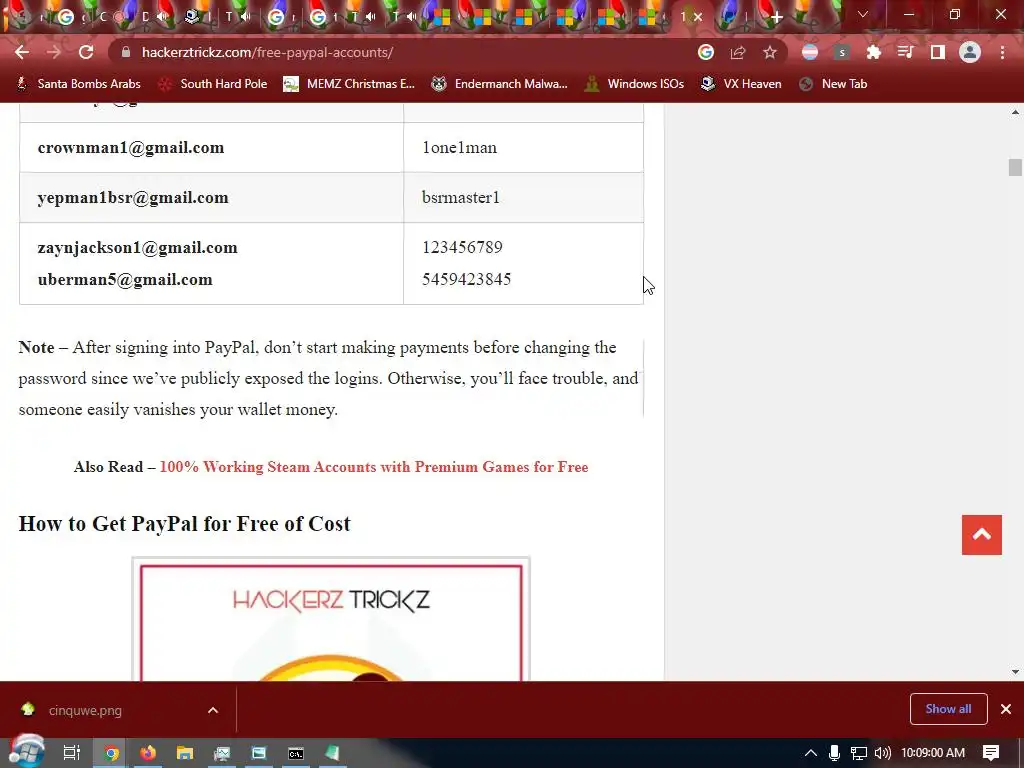Share this page using the share icon
Image resolution: width=1024 pixels, height=768 pixels.
[x=738, y=52]
